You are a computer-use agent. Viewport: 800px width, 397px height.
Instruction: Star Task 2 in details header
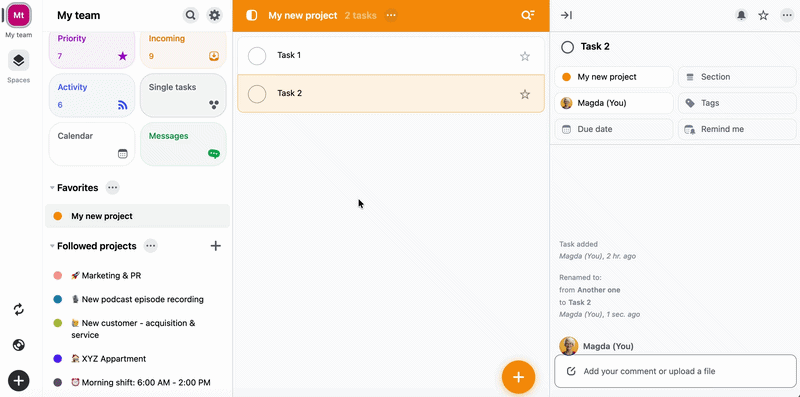[x=763, y=15]
